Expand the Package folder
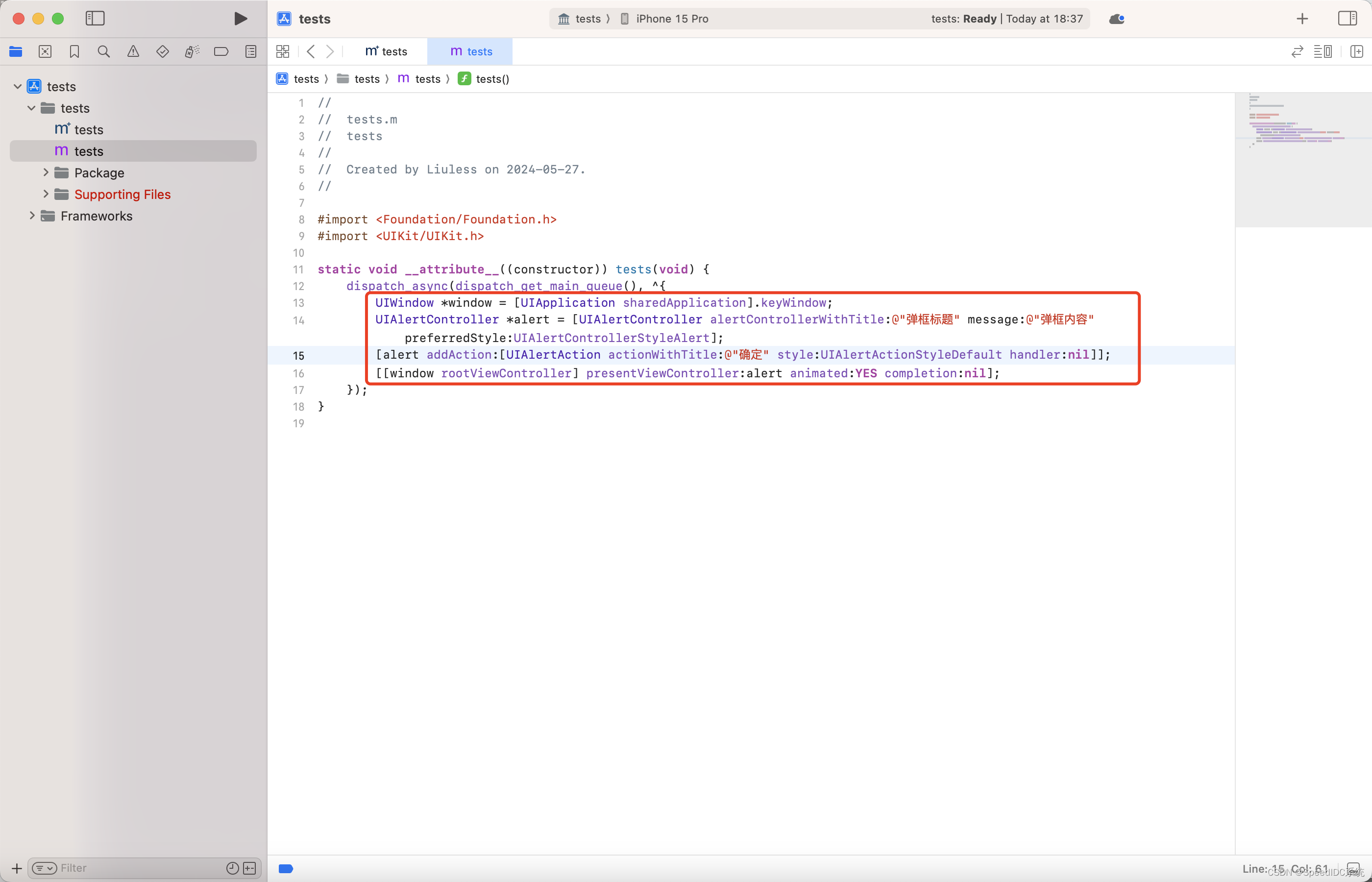Image resolution: width=1372 pixels, height=882 pixels. point(46,172)
